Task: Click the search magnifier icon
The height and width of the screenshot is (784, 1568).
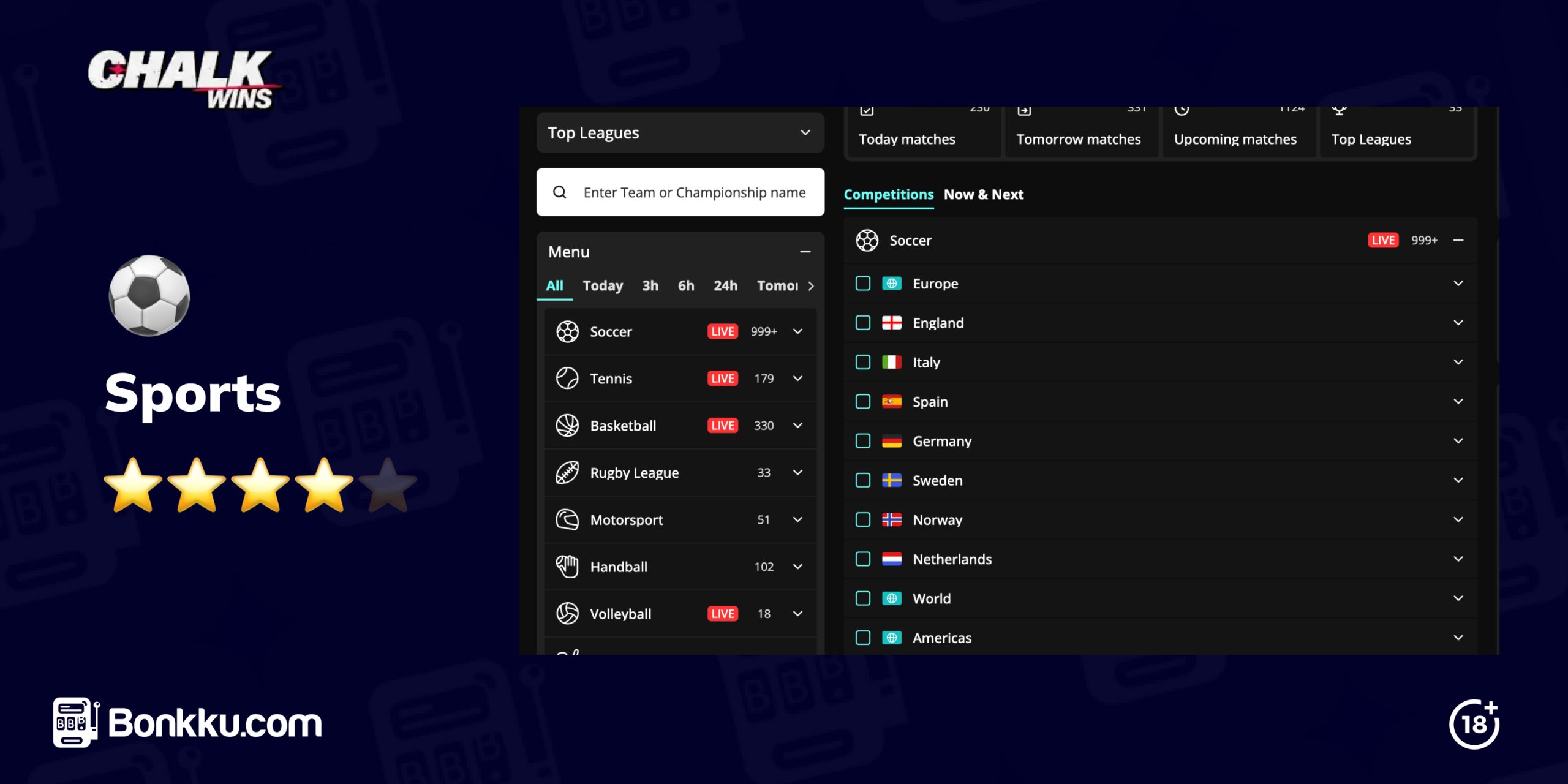Action: pyautogui.click(x=560, y=192)
